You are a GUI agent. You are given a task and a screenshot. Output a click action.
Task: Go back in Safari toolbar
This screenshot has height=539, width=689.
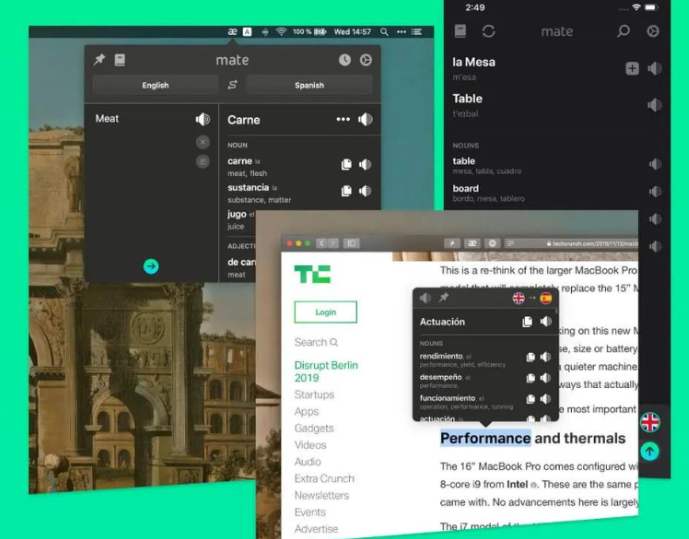pyautogui.click(x=322, y=243)
